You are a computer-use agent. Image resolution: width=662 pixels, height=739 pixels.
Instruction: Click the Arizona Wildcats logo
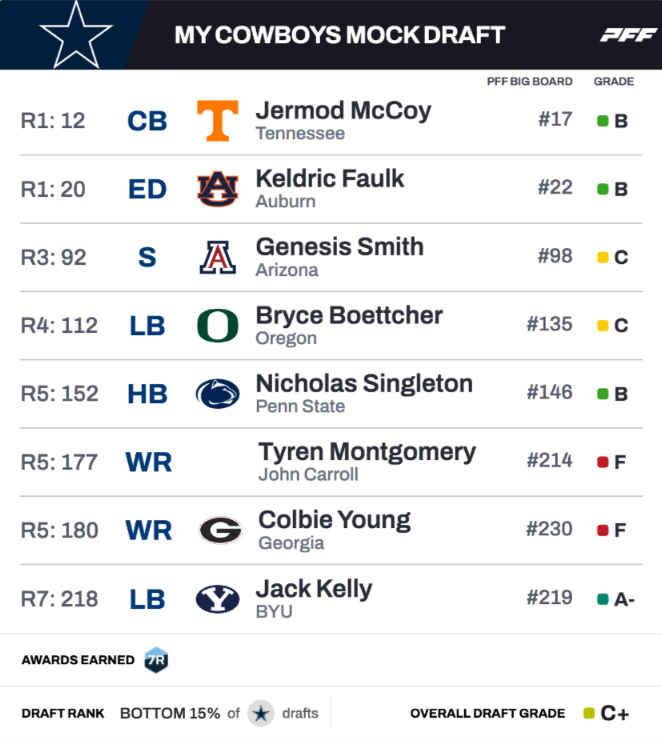click(x=217, y=257)
